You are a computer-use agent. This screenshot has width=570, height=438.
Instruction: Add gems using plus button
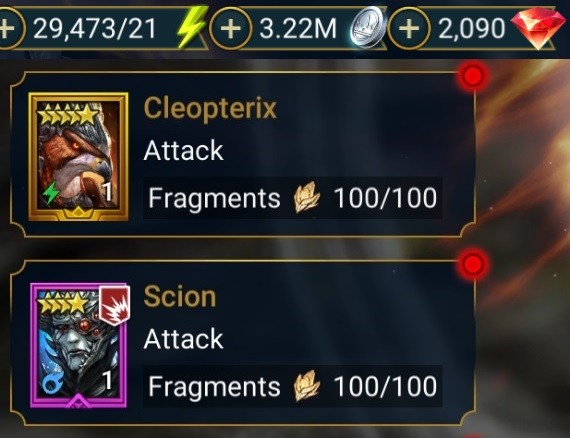click(x=409, y=28)
